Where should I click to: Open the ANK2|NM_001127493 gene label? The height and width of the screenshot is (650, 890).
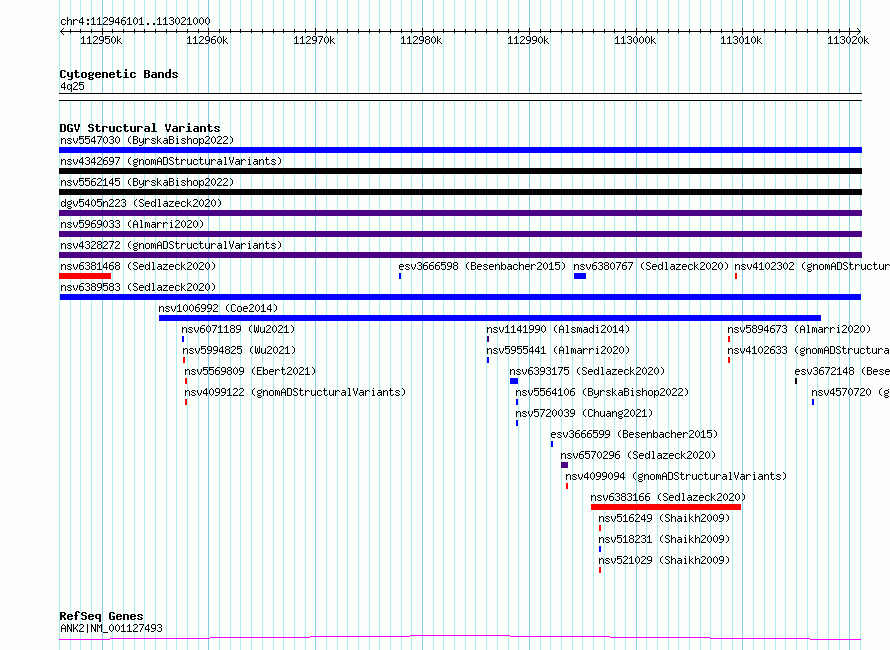pos(111,628)
